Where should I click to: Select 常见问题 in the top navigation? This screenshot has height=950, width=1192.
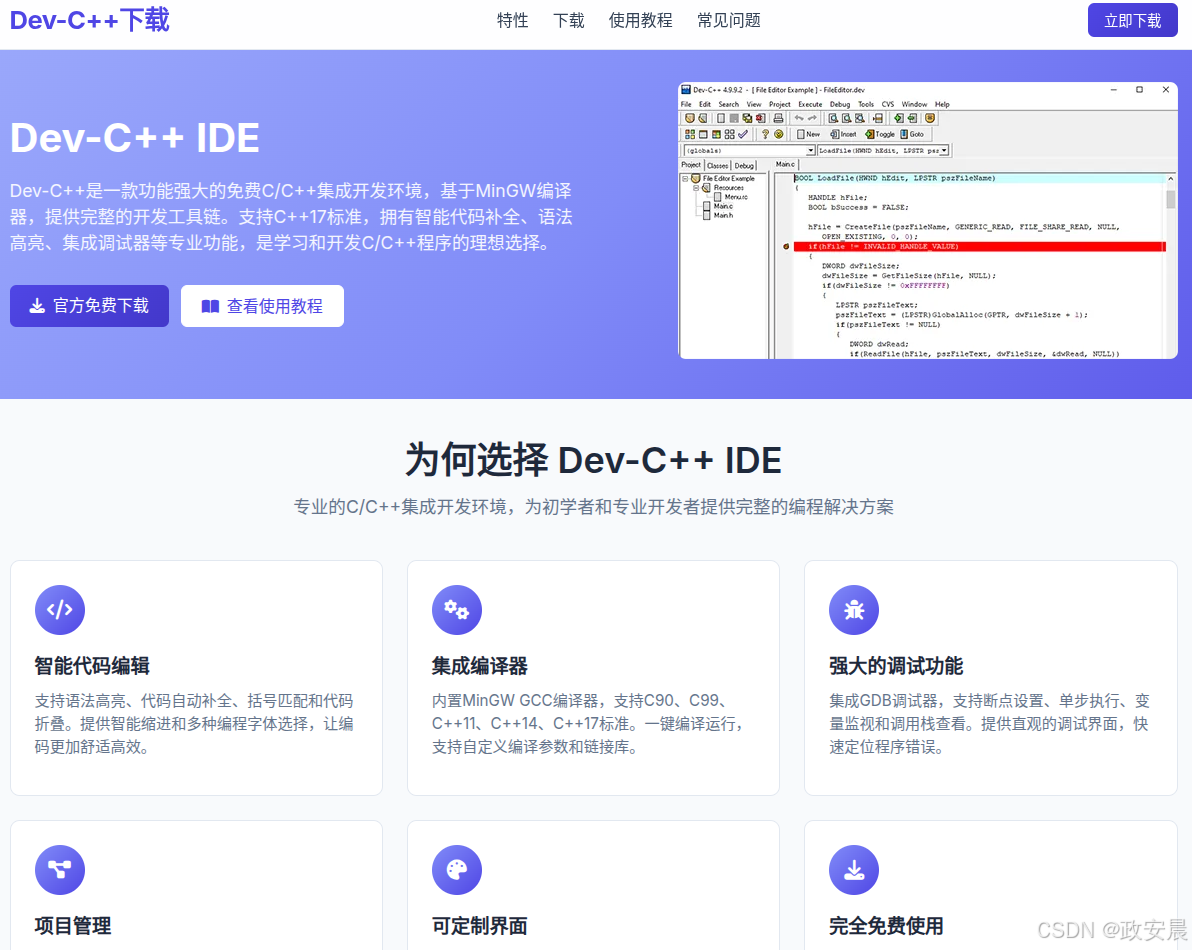(x=729, y=21)
